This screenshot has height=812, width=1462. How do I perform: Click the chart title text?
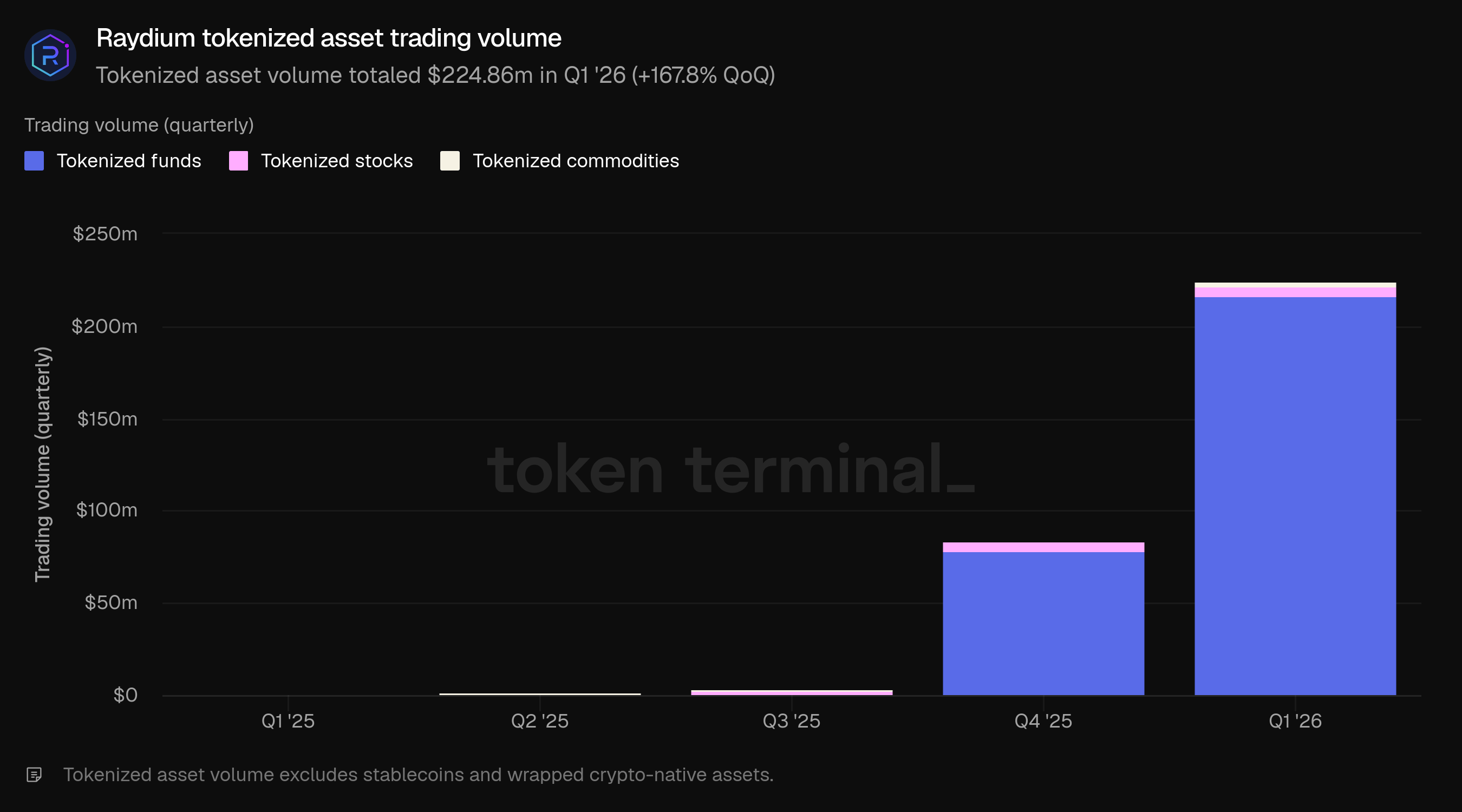(x=329, y=38)
